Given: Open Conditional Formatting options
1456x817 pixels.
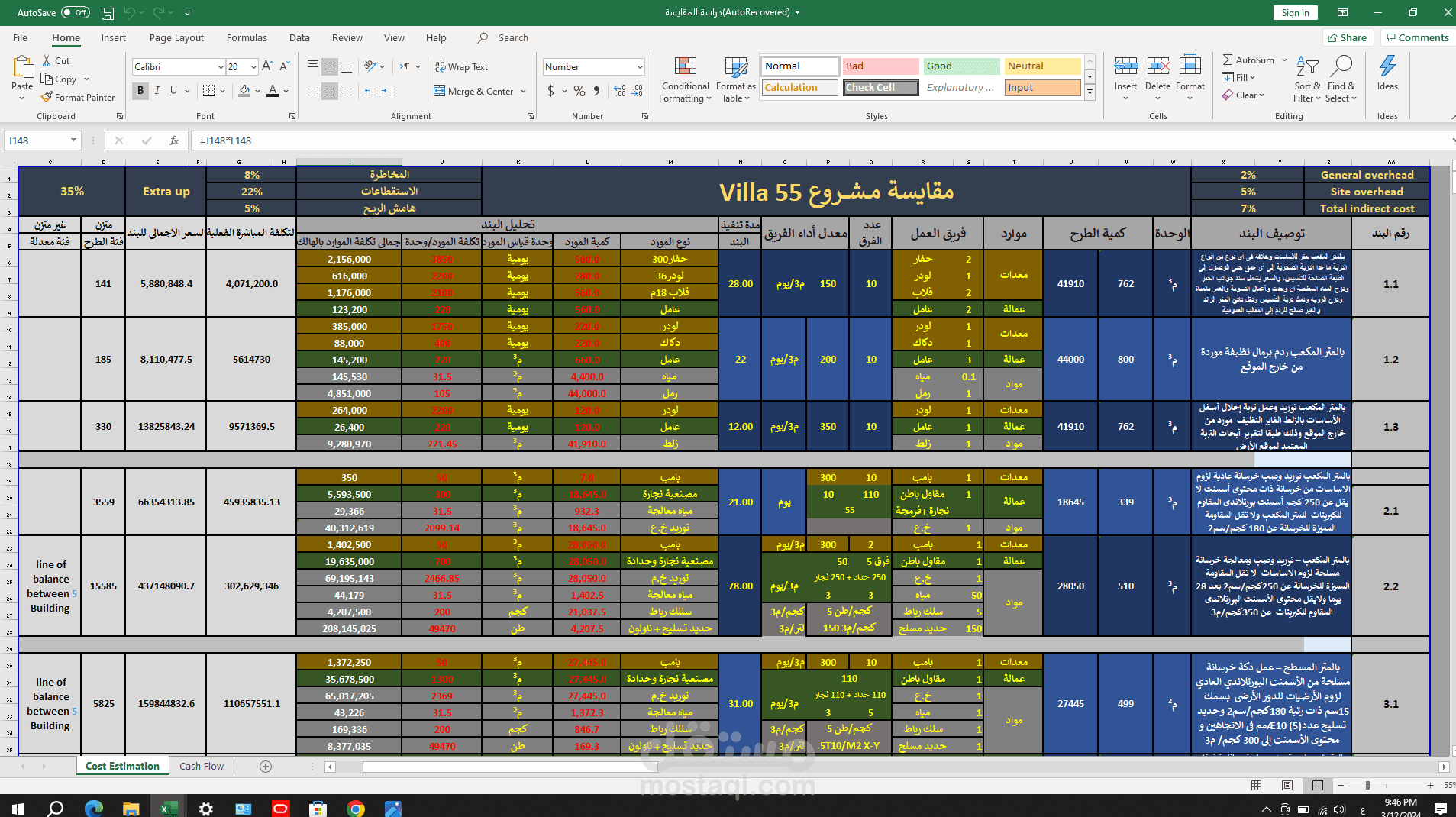Looking at the screenshot, I should point(684,79).
